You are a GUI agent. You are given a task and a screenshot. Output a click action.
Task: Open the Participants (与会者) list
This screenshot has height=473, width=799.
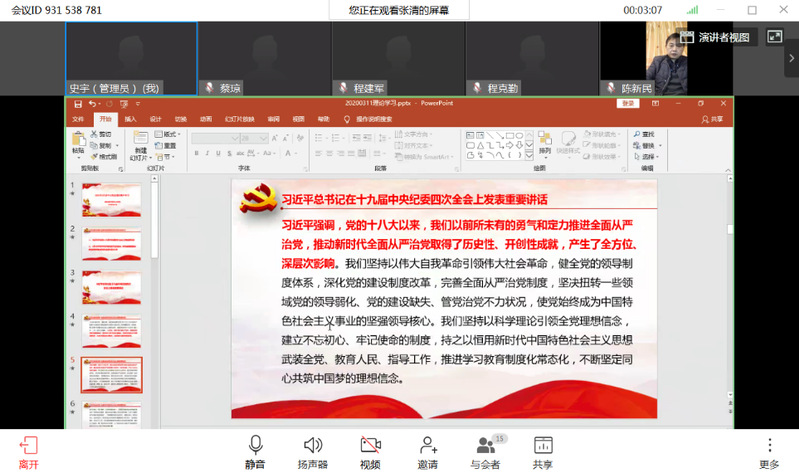click(486, 445)
